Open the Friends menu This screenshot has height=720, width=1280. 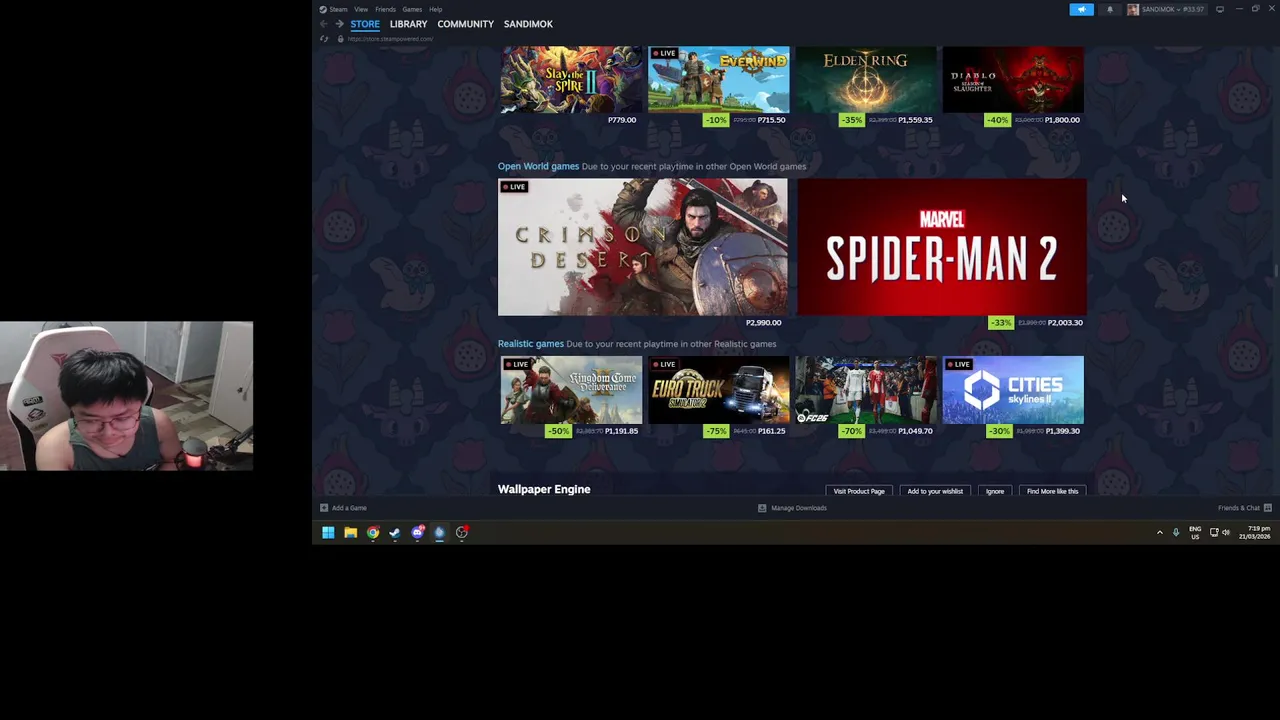pos(385,9)
